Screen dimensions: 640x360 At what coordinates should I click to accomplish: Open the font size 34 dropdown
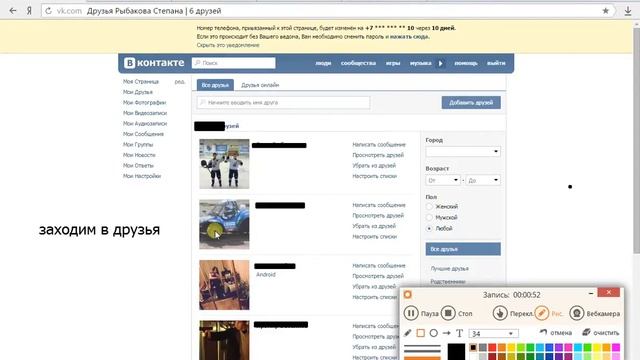(493, 333)
